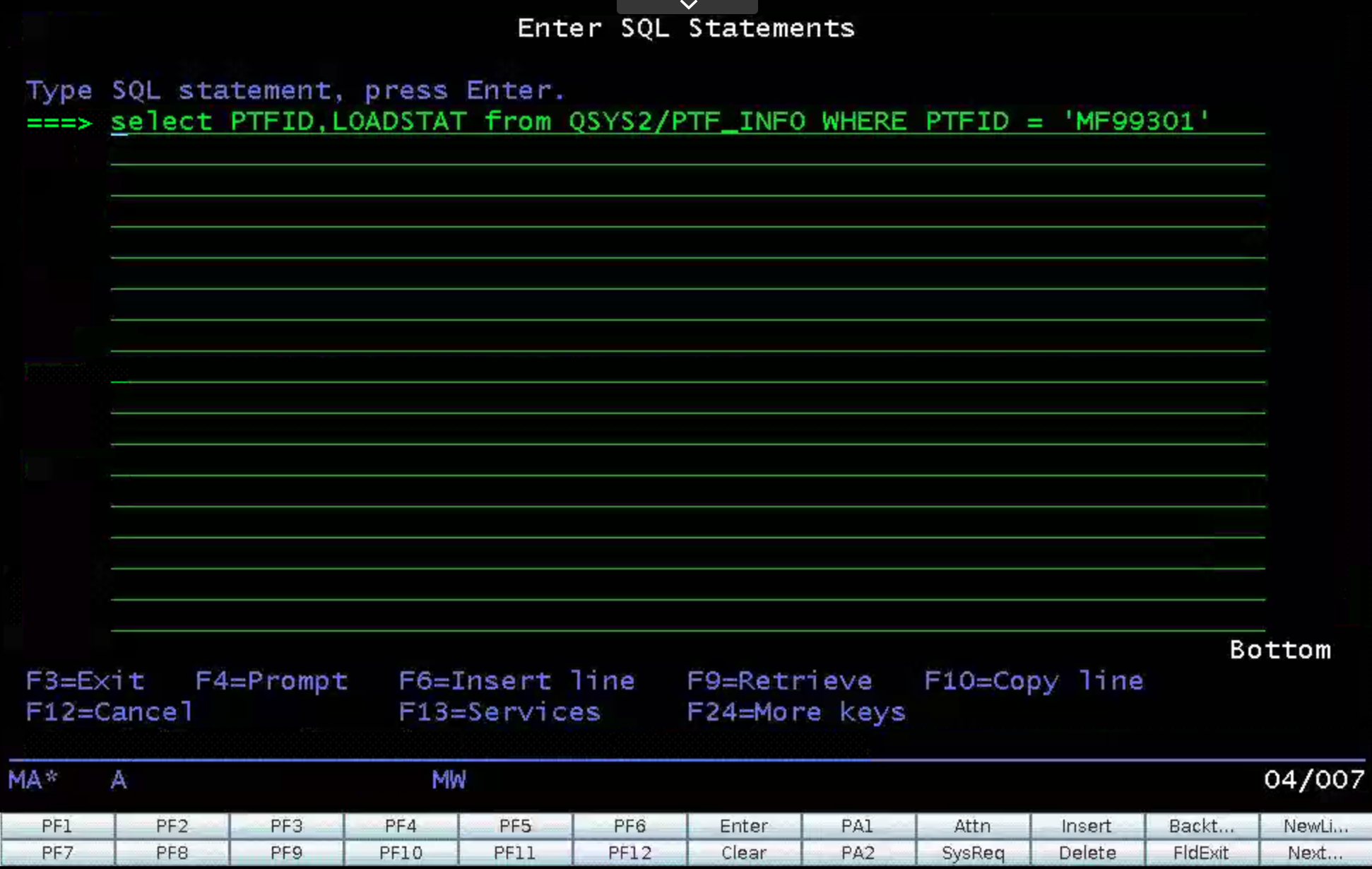1372x869 pixels.
Task: Click the PA1 keypad button
Action: [x=858, y=825]
